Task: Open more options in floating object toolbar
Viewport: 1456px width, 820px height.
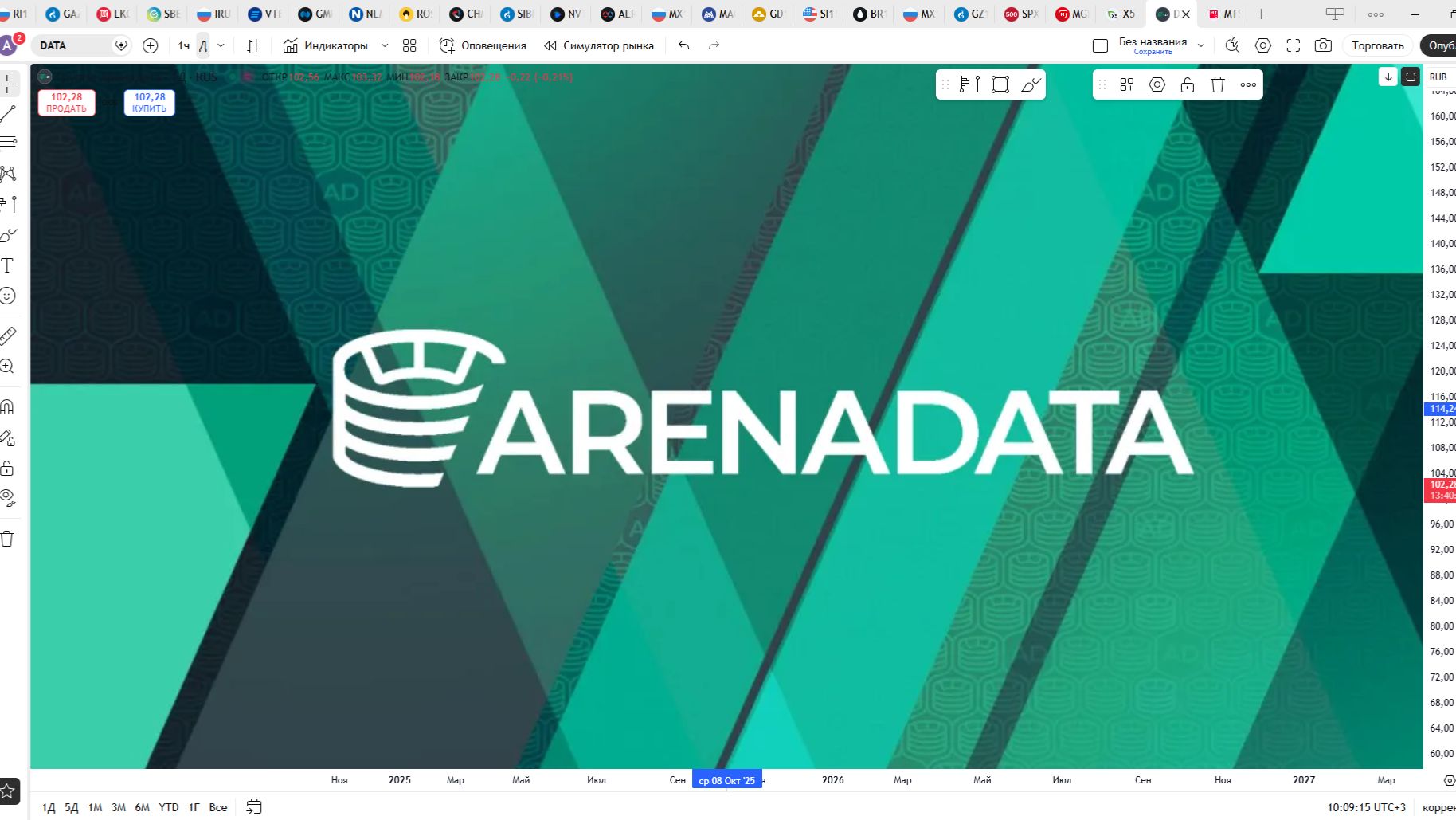Action: tap(1248, 84)
